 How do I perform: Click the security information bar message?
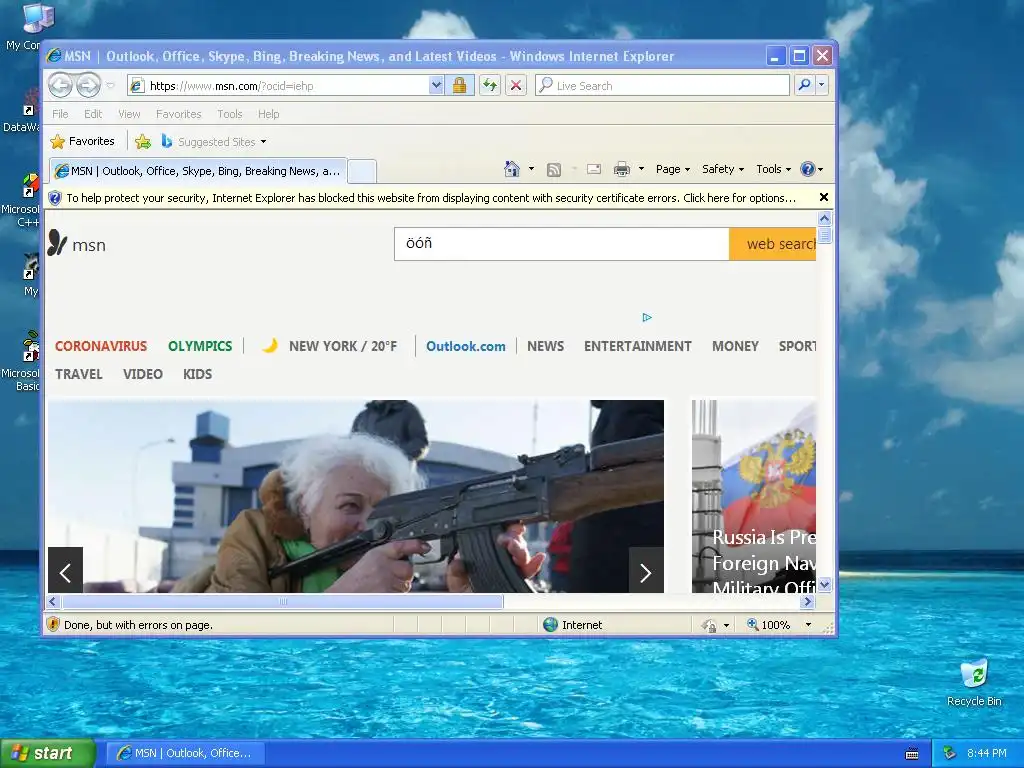(431, 198)
